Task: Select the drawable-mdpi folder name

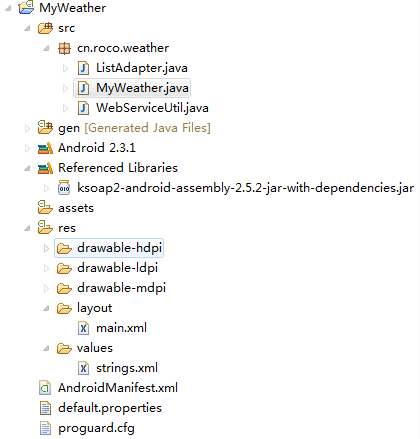Action: point(121,289)
